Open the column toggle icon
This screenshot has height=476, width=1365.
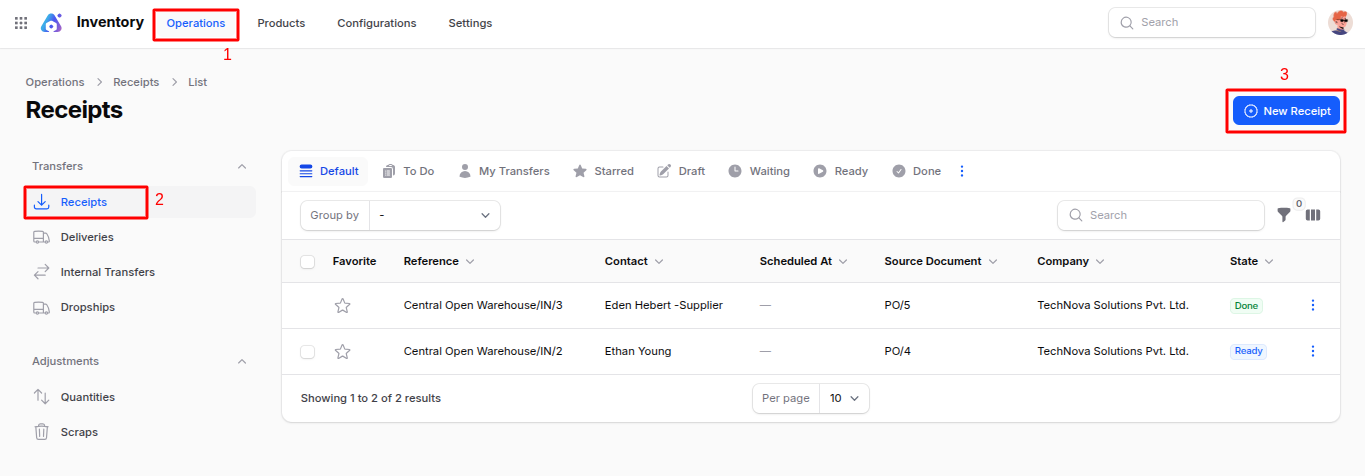1313,215
